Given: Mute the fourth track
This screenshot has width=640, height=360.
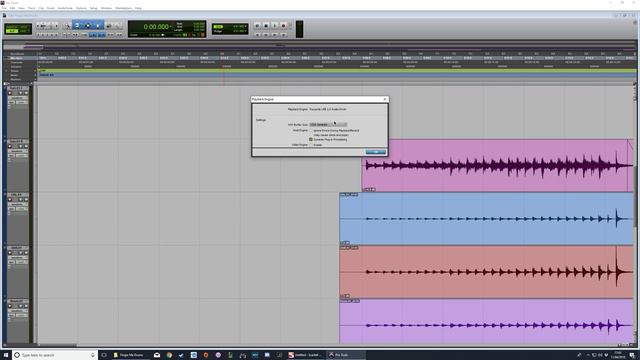Looking at the screenshot, I should click(x=26, y=253).
